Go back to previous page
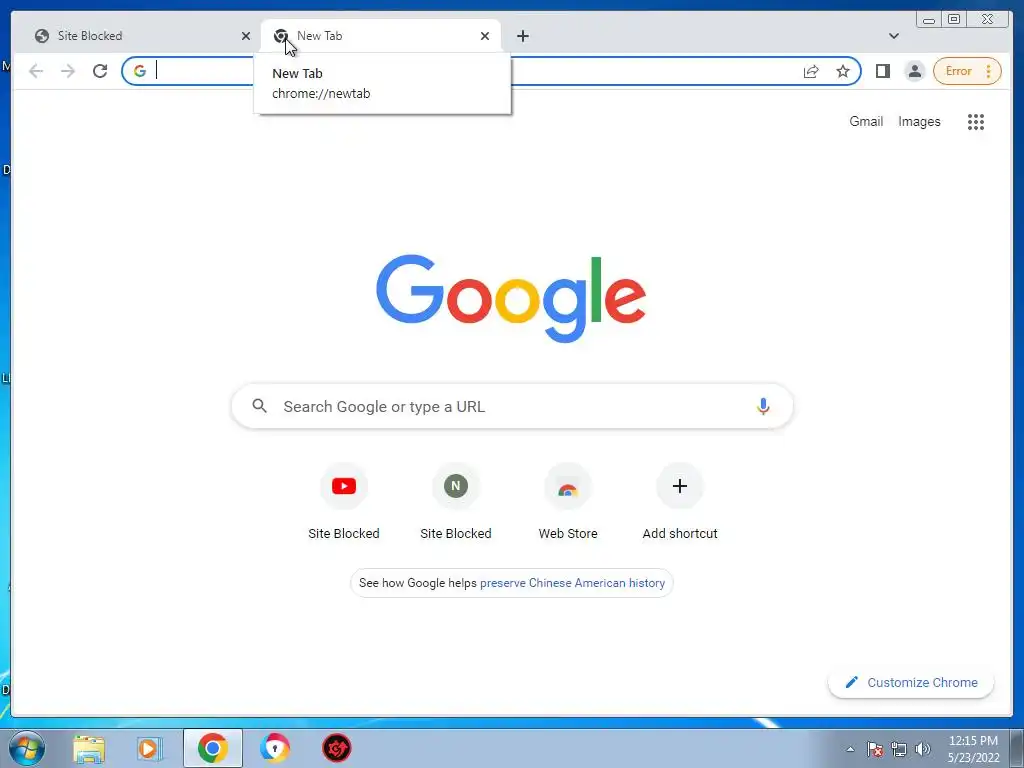Image resolution: width=1024 pixels, height=768 pixels. [x=36, y=71]
